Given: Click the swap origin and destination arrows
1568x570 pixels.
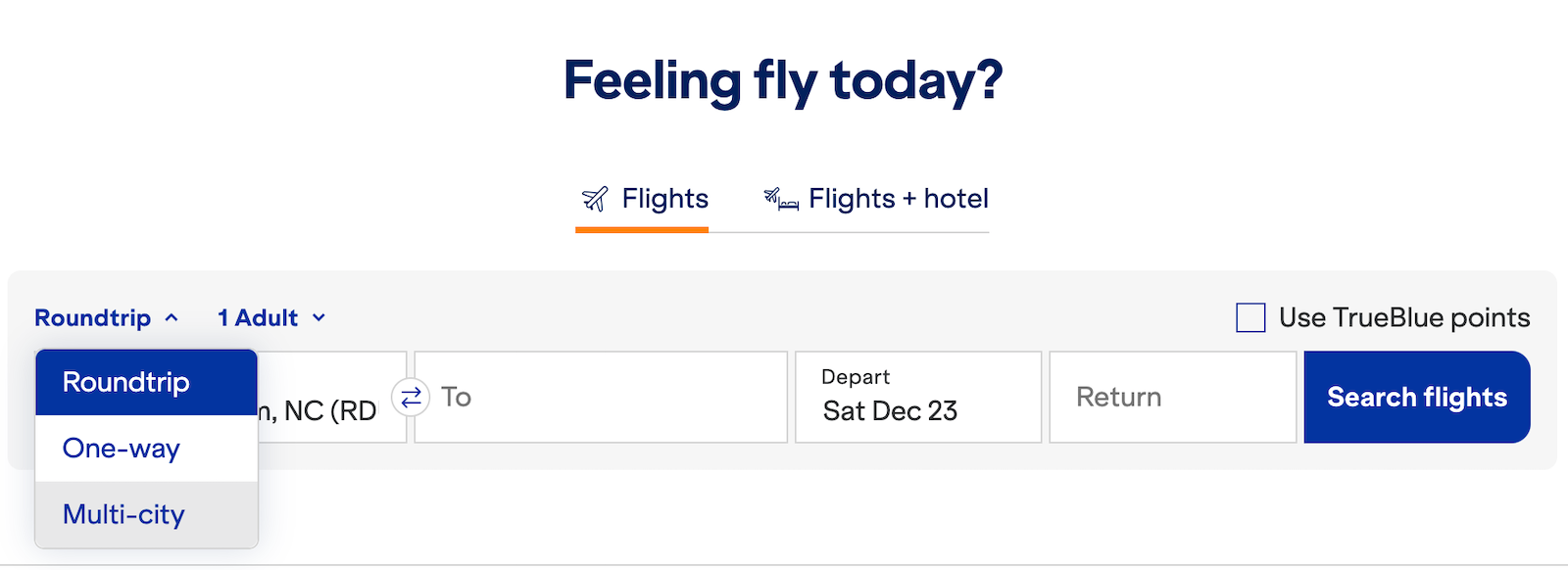Looking at the screenshot, I should click(x=411, y=397).
